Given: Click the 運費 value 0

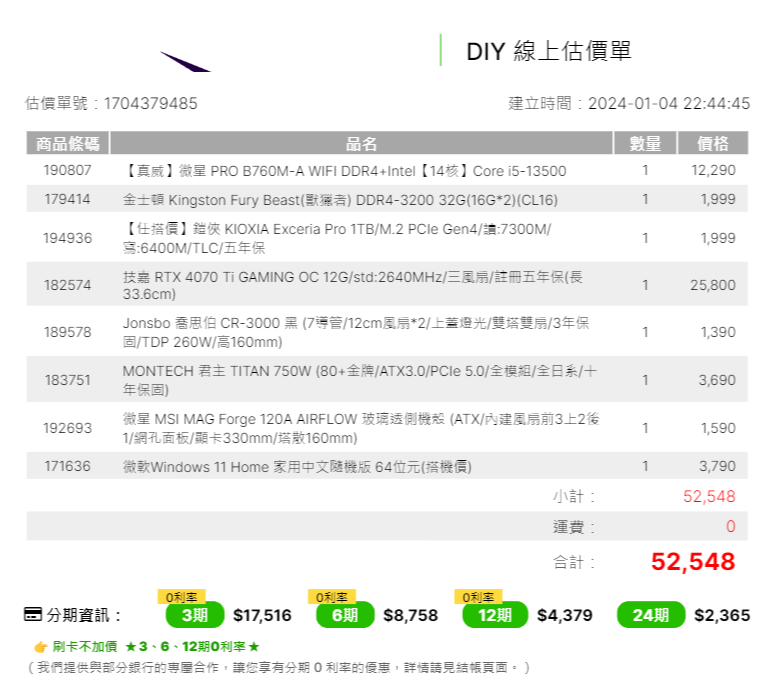Looking at the screenshot, I should point(731,526).
